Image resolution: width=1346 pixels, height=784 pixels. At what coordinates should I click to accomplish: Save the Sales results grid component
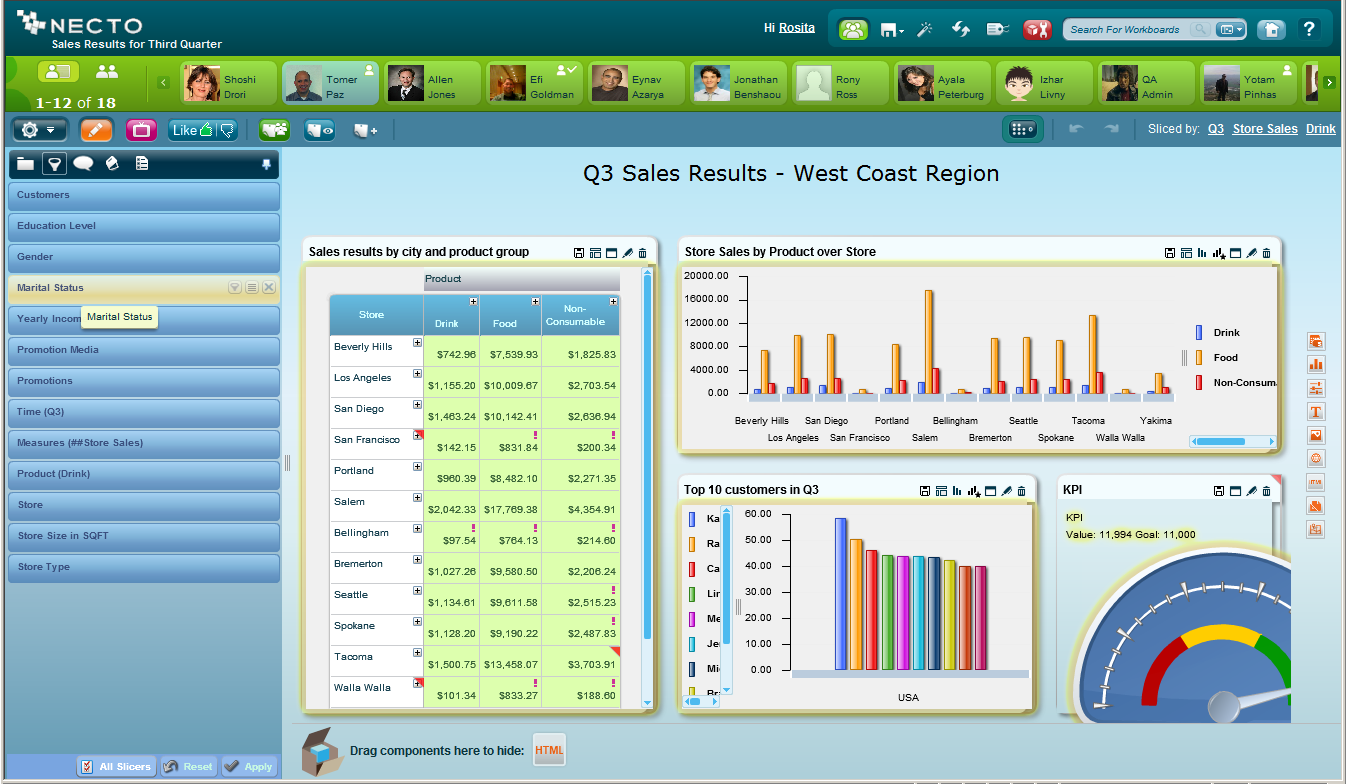579,253
